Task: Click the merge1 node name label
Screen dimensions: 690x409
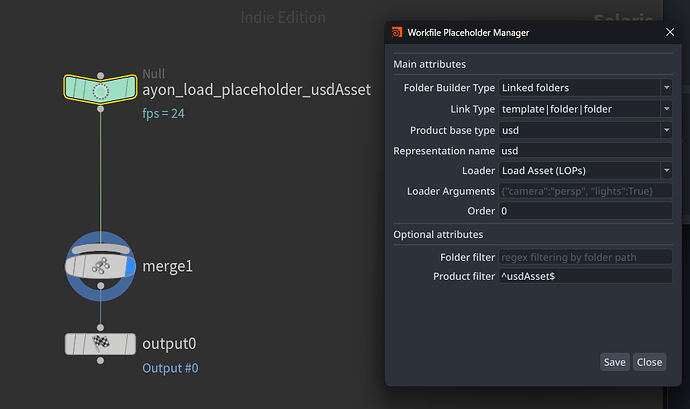Action: pos(168,266)
